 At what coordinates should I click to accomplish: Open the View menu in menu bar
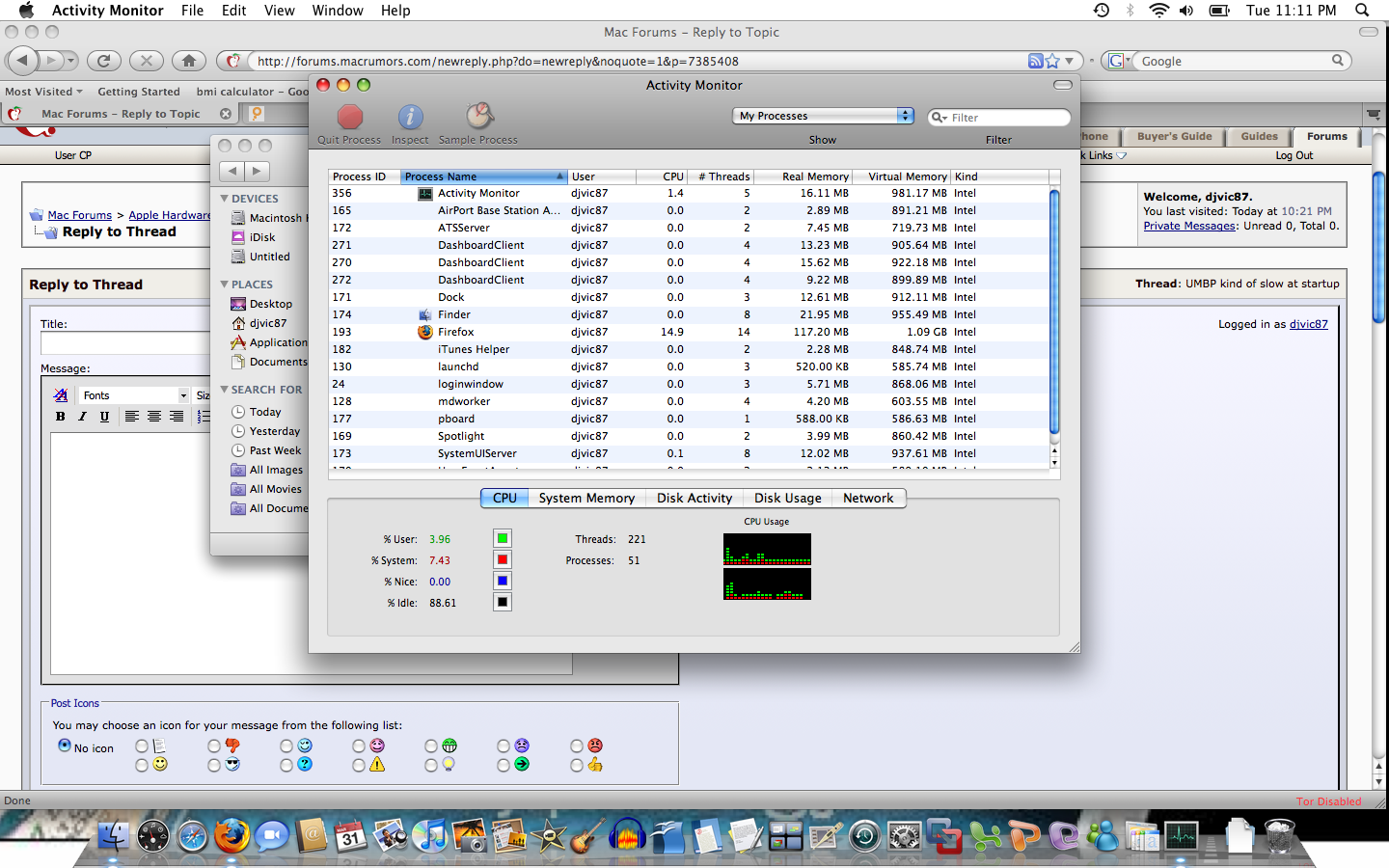coord(279,10)
